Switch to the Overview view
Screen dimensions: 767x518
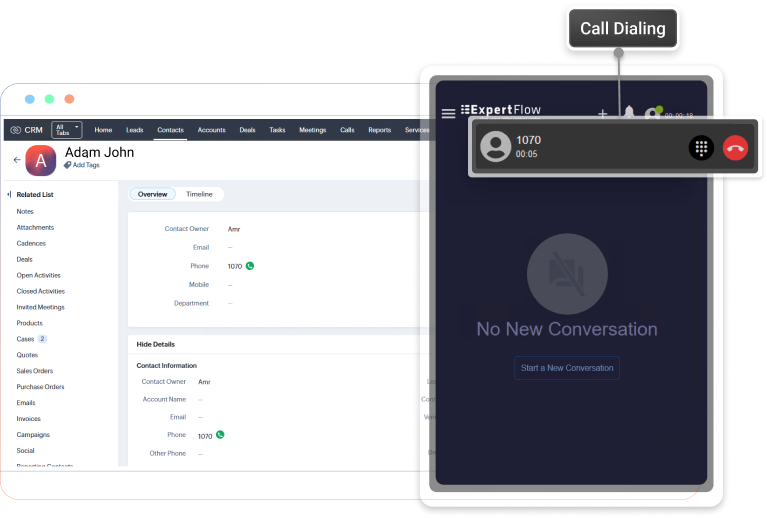click(x=152, y=194)
